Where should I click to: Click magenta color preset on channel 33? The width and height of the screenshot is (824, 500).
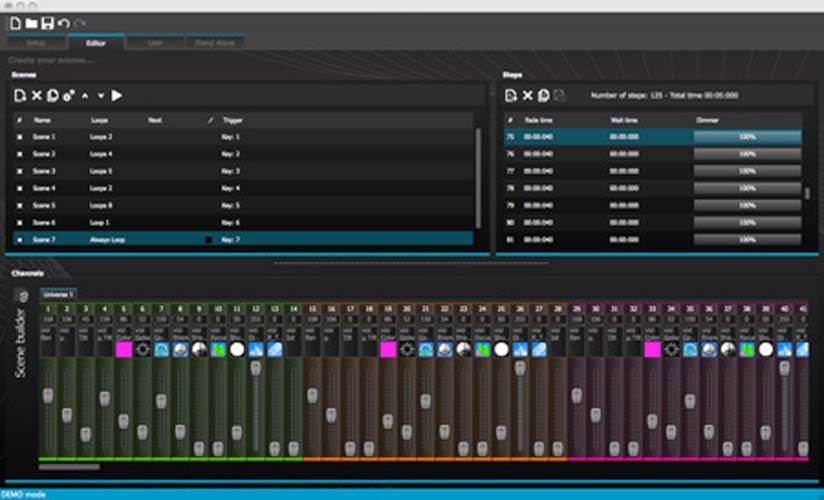[652, 350]
